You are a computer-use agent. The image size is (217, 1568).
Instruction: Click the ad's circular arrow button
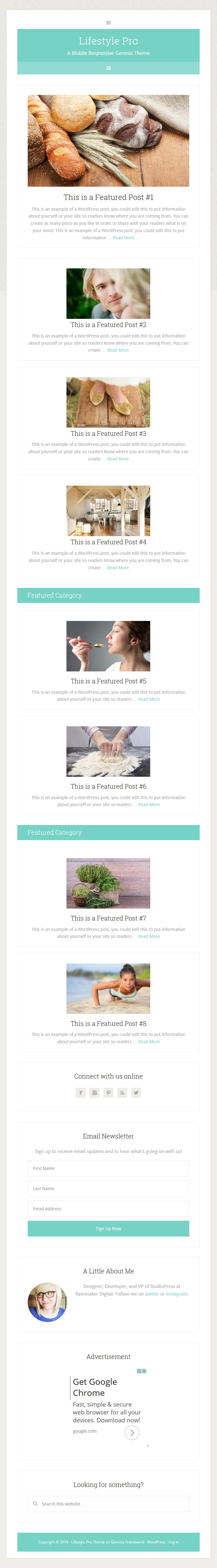132,1433
